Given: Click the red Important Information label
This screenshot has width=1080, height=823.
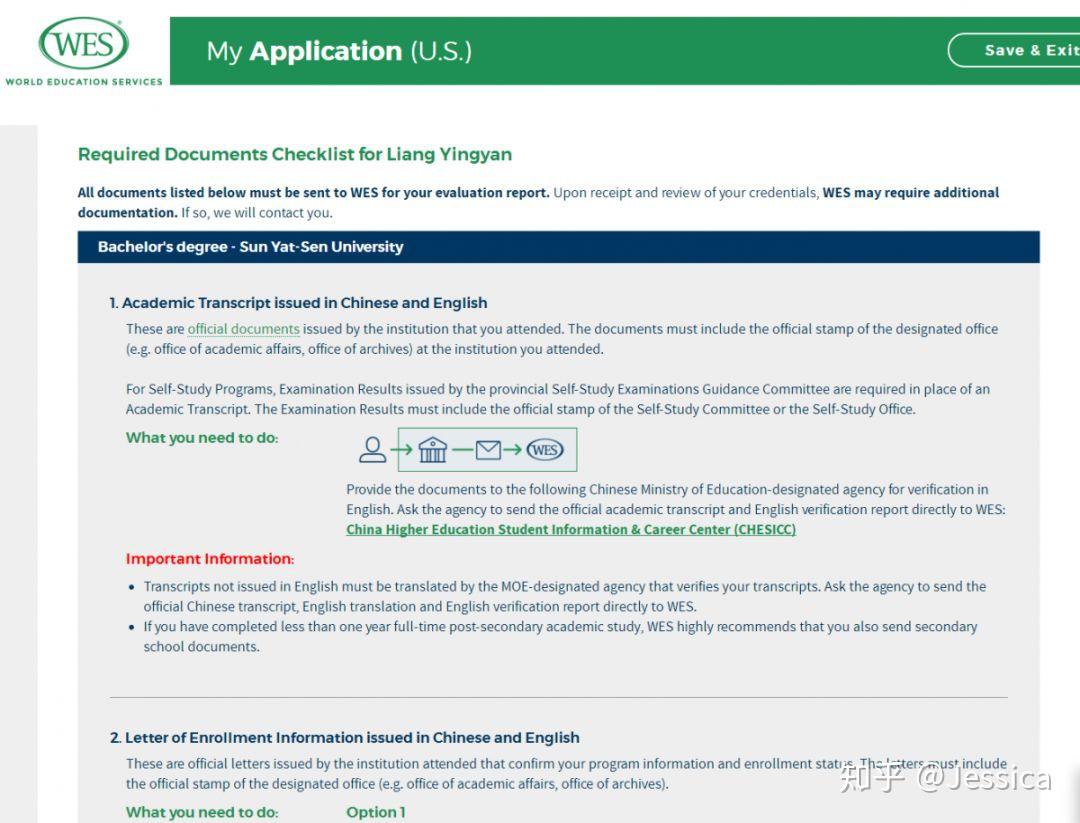Looking at the screenshot, I should [209, 559].
